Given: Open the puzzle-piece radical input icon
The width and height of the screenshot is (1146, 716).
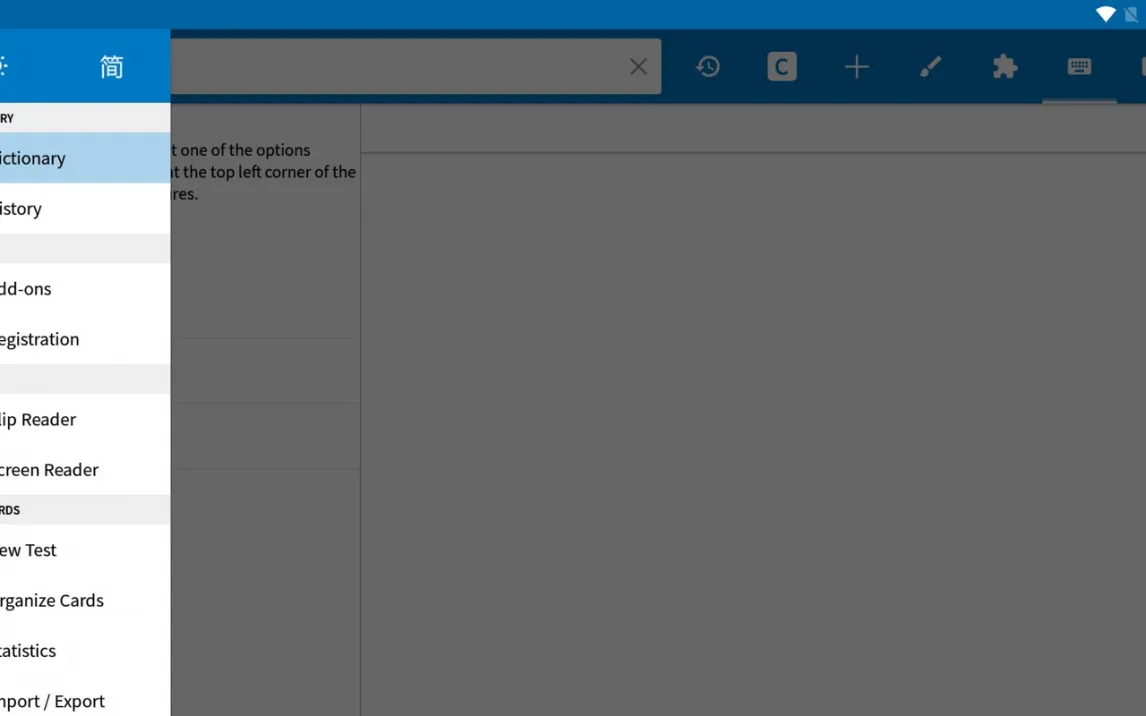Looking at the screenshot, I should pyautogui.click(x=1004, y=67).
